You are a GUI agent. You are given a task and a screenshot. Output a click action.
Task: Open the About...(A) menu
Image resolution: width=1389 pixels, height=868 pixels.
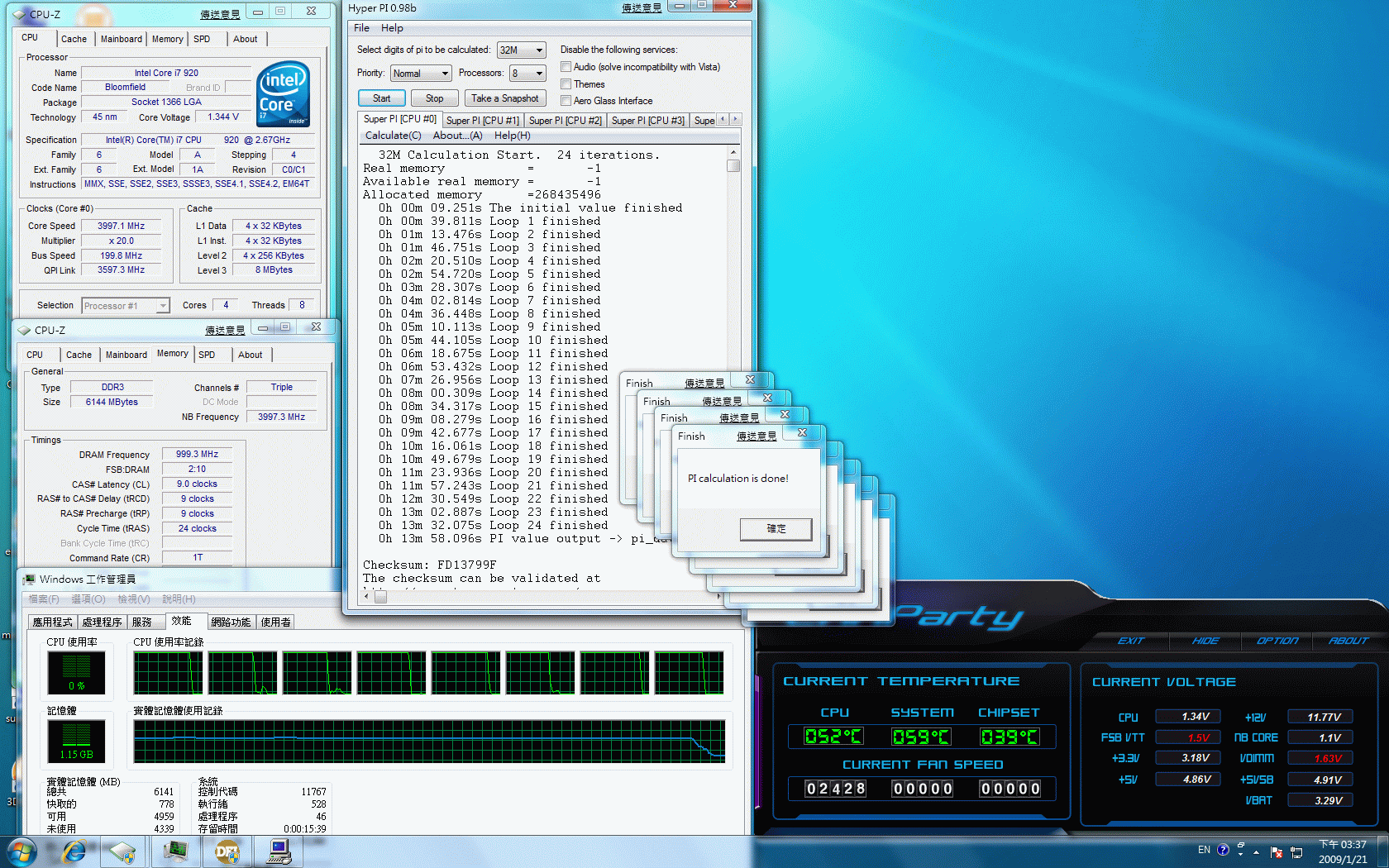pyautogui.click(x=457, y=136)
